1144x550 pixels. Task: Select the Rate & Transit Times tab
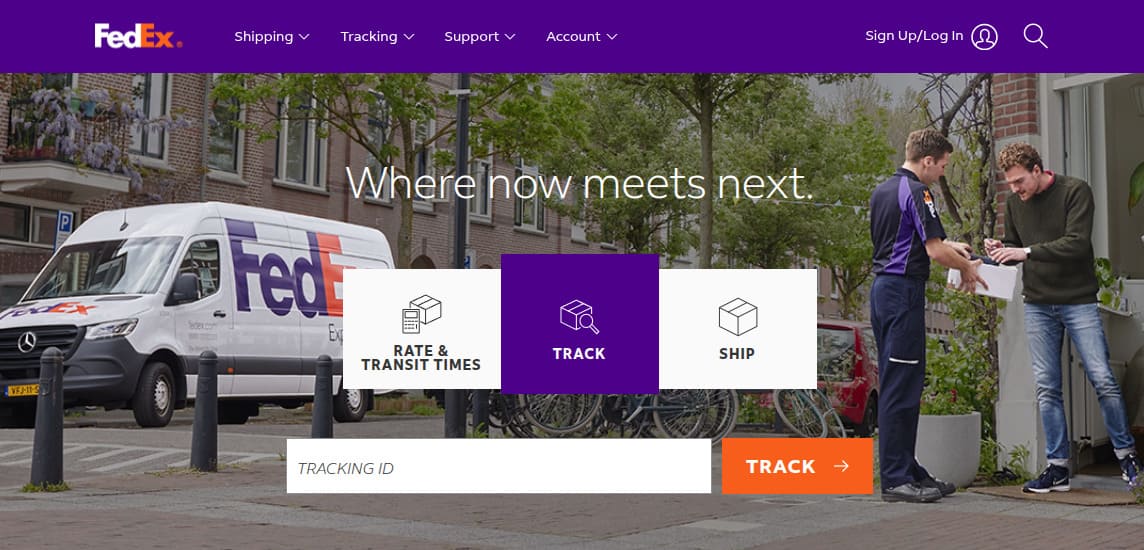tap(422, 329)
